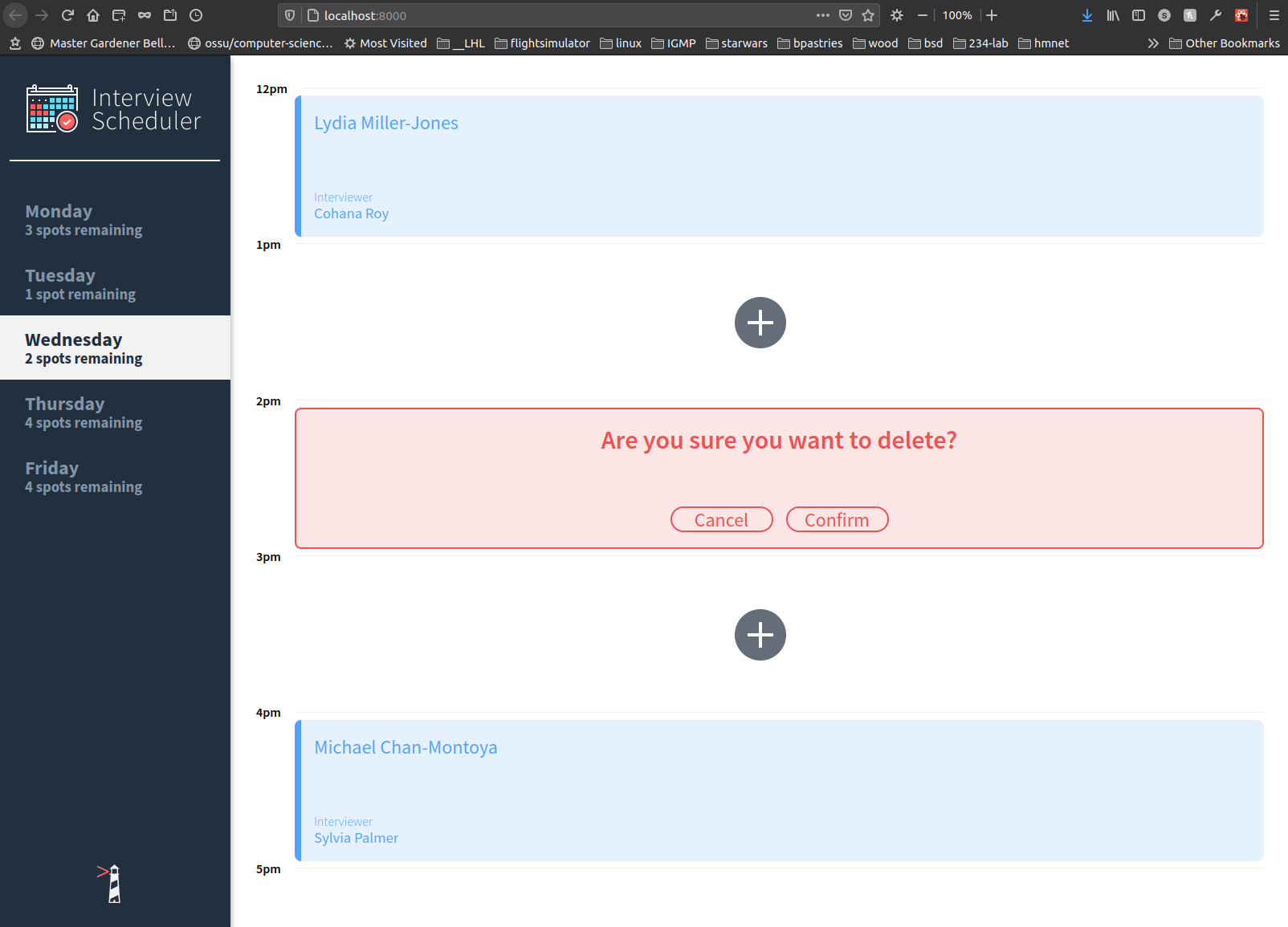Click the Interview Scheduler calendar logo

[52, 108]
